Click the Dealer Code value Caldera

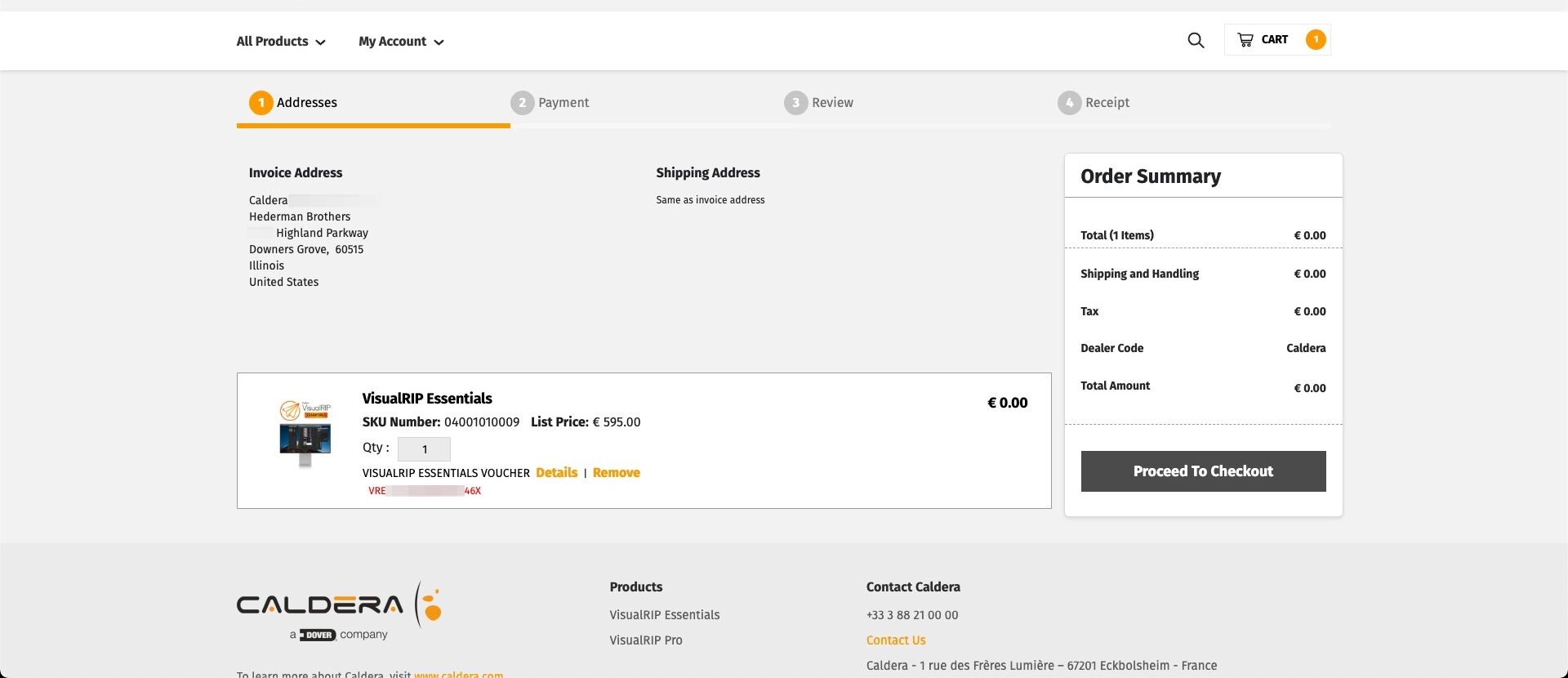[1306, 348]
